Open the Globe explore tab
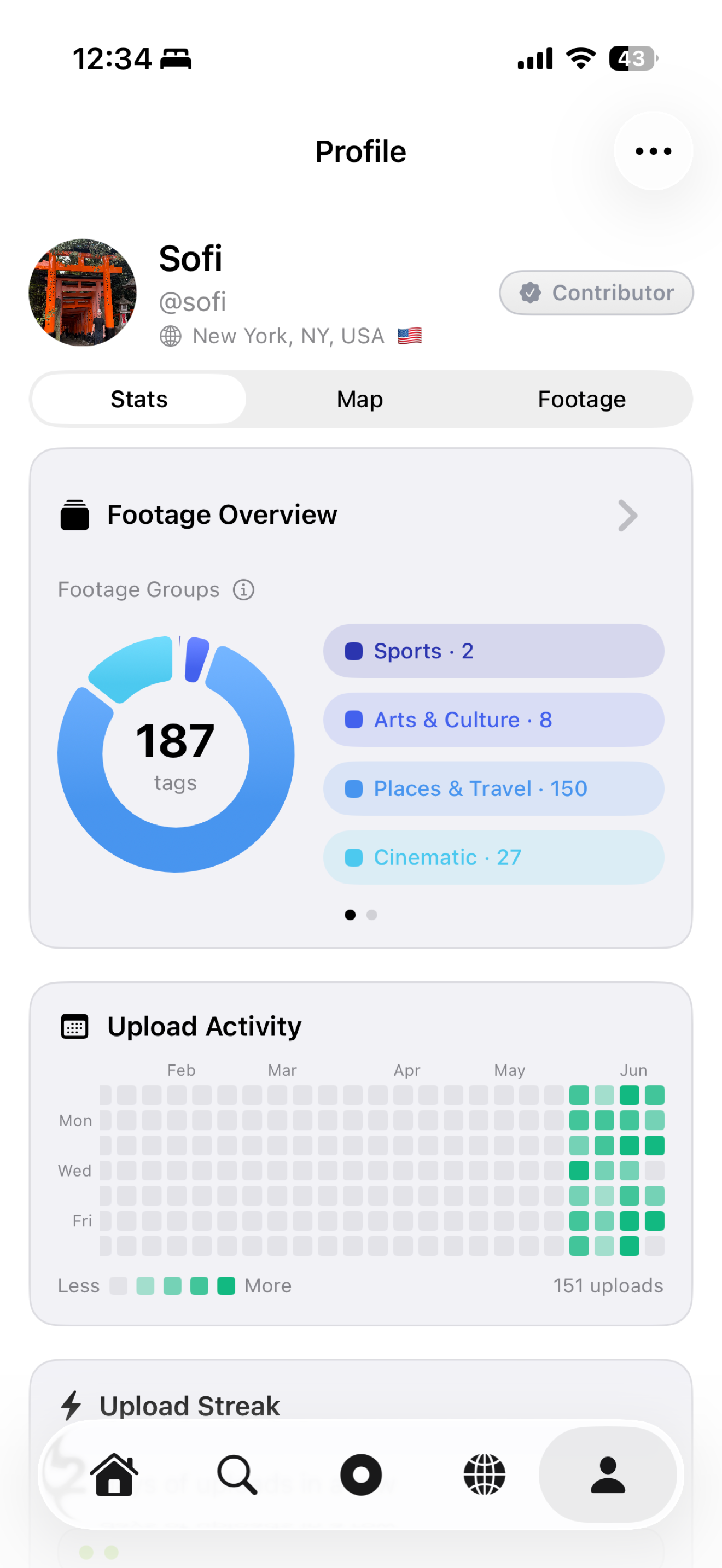Image resolution: width=722 pixels, height=1568 pixels. (485, 1475)
